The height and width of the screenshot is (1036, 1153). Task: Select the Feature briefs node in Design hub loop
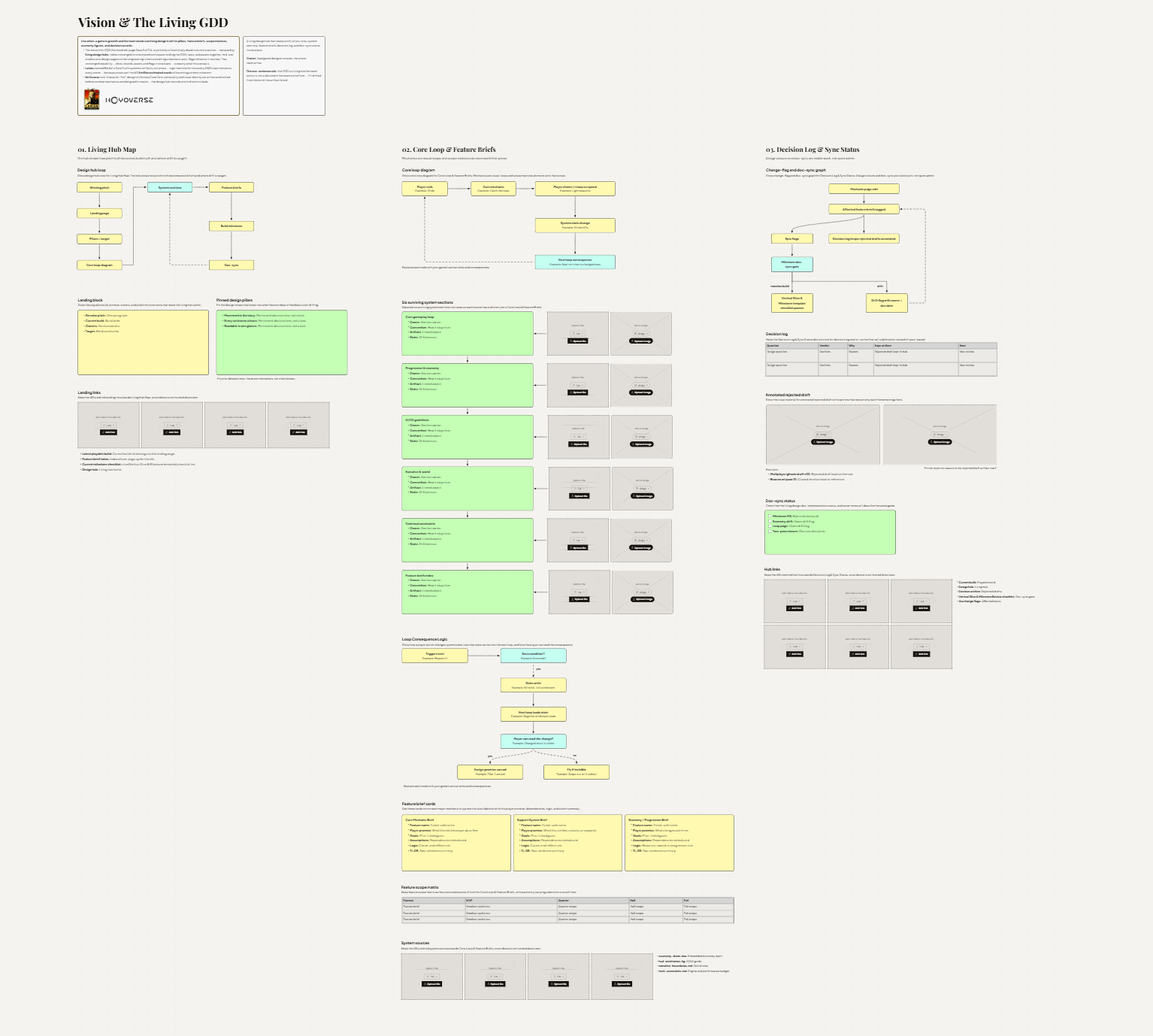click(232, 188)
